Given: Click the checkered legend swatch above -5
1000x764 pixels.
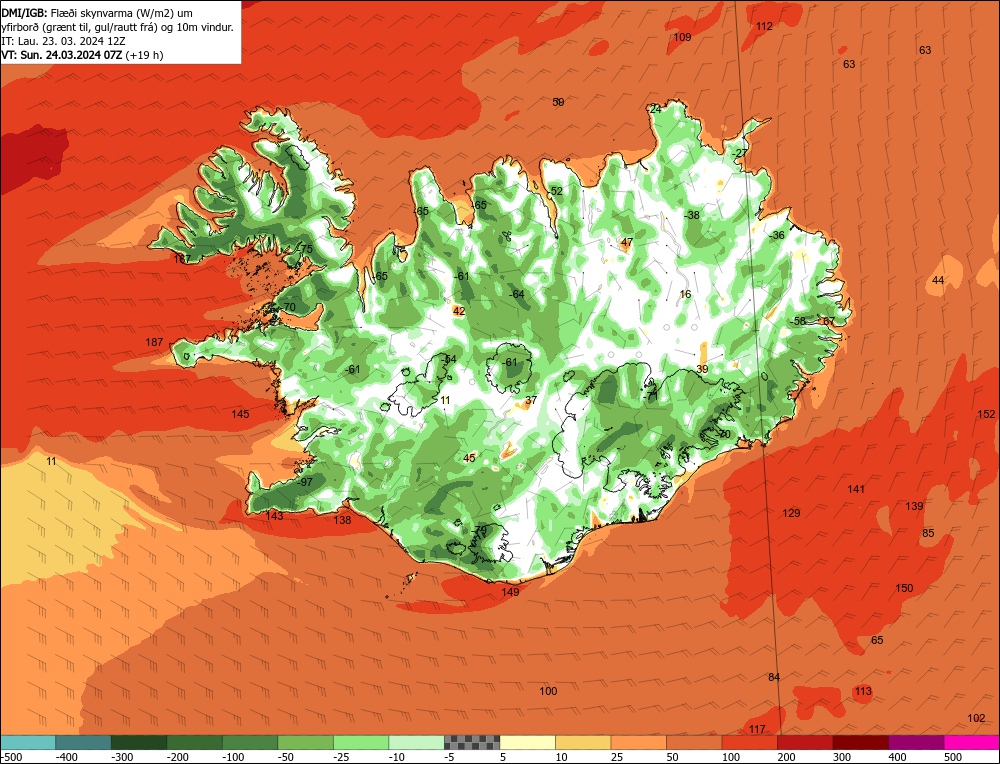Looking at the screenshot, I should pos(472,742).
